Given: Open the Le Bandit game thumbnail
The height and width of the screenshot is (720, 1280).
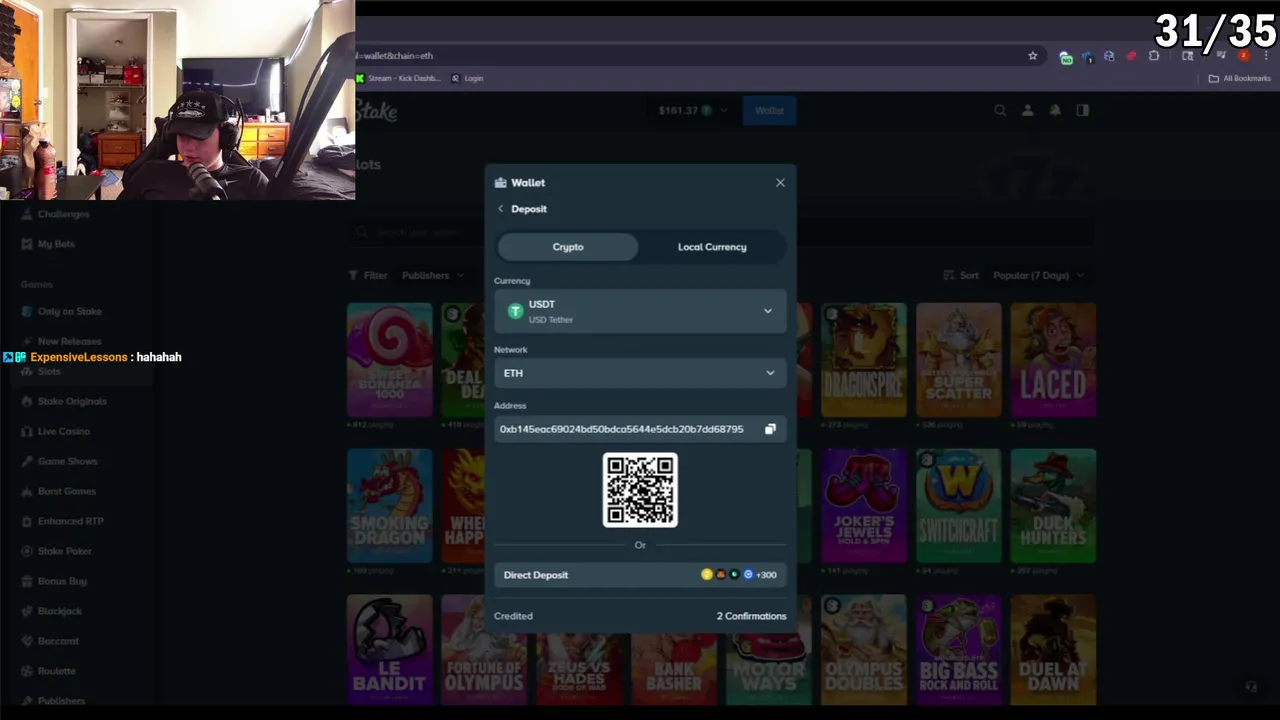Looking at the screenshot, I should pyautogui.click(x=390, y=650).
